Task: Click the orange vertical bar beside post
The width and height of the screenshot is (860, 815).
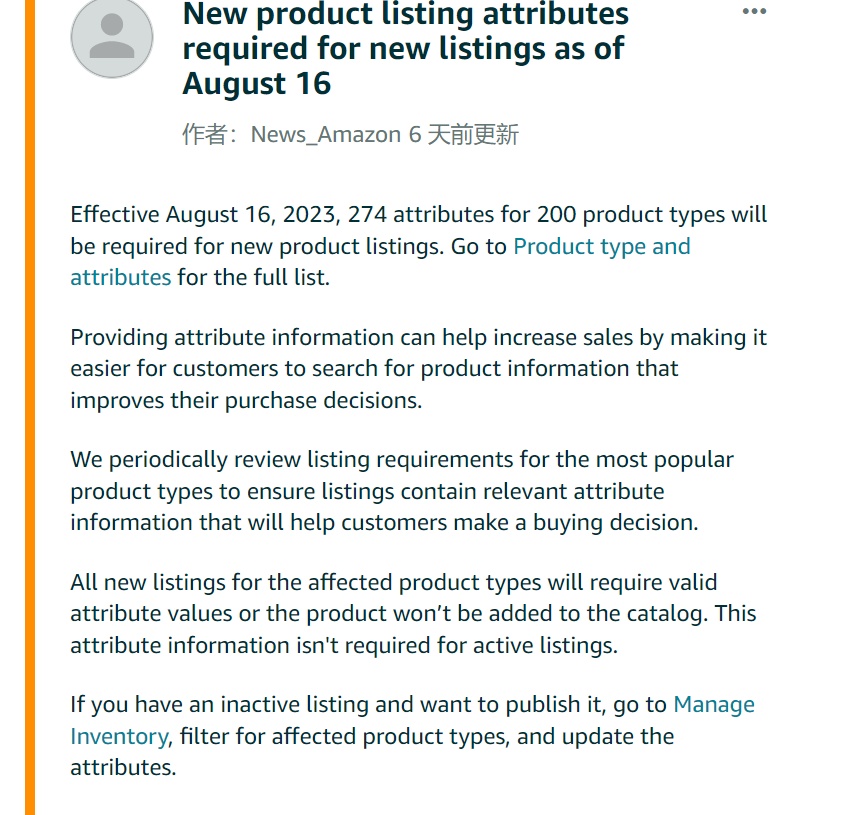Action: pos(30,408)
